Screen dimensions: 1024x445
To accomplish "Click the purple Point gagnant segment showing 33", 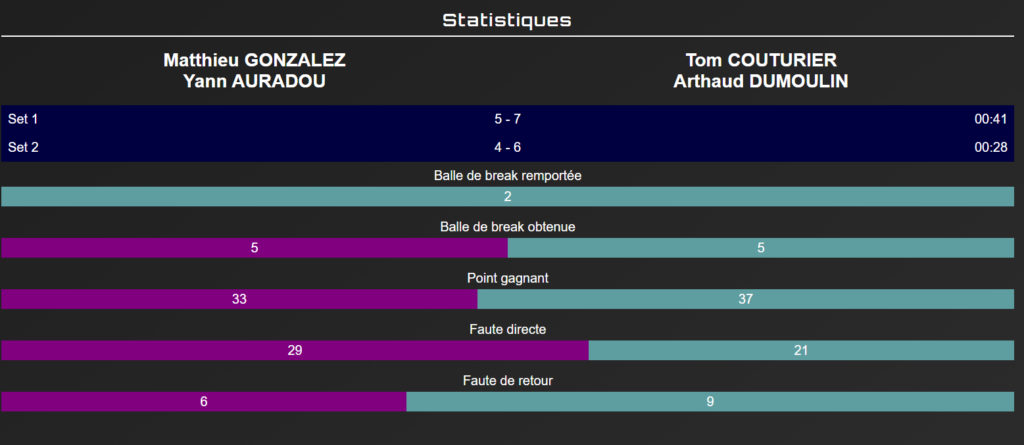I will [x=239, y=299].
